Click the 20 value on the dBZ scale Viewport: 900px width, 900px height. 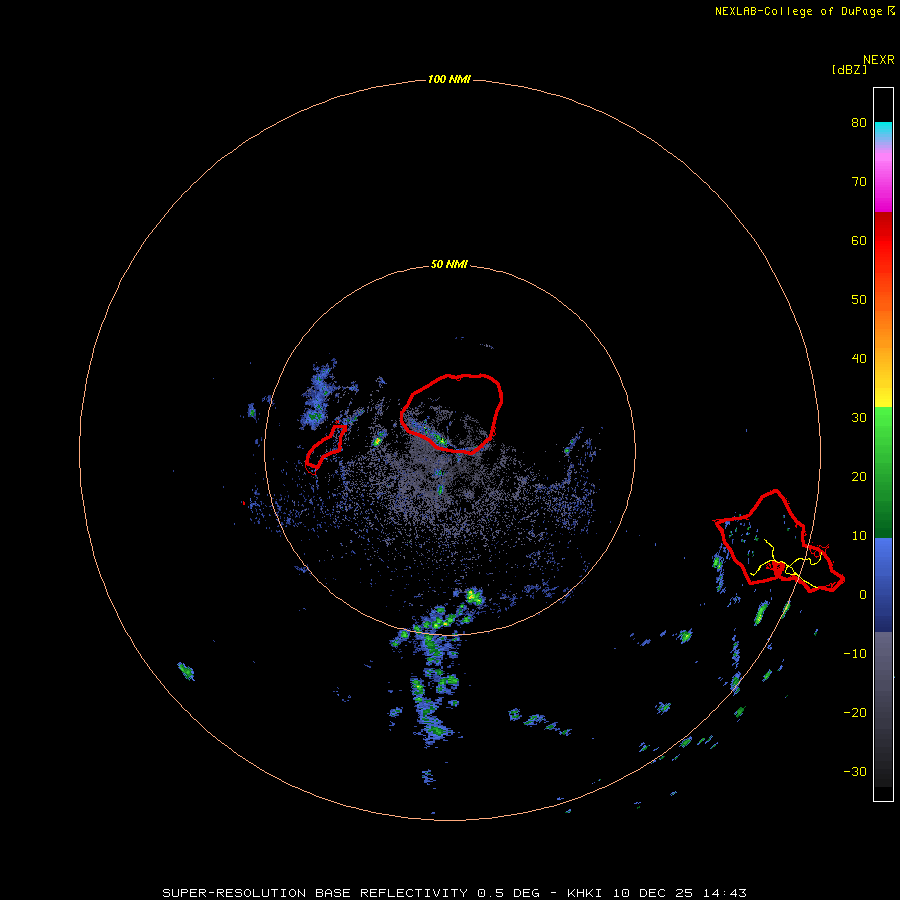[x=859, y=476]
